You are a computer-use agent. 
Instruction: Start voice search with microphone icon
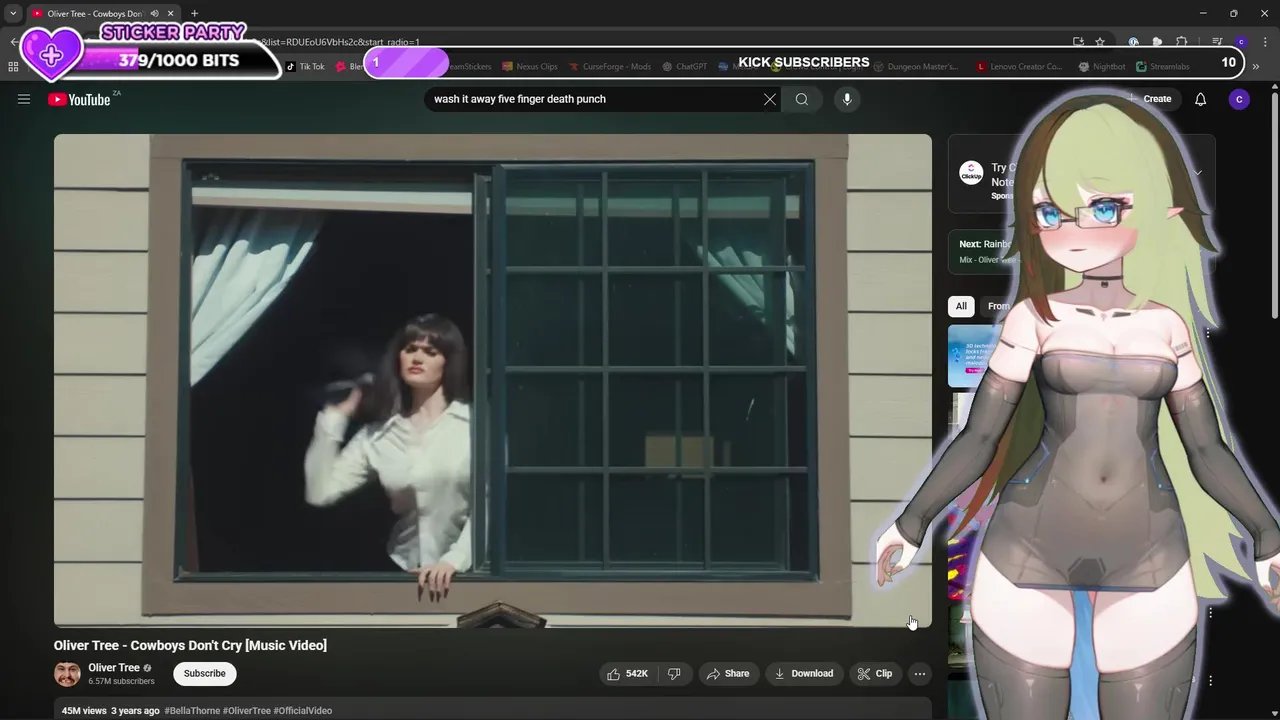pos(847,99)
